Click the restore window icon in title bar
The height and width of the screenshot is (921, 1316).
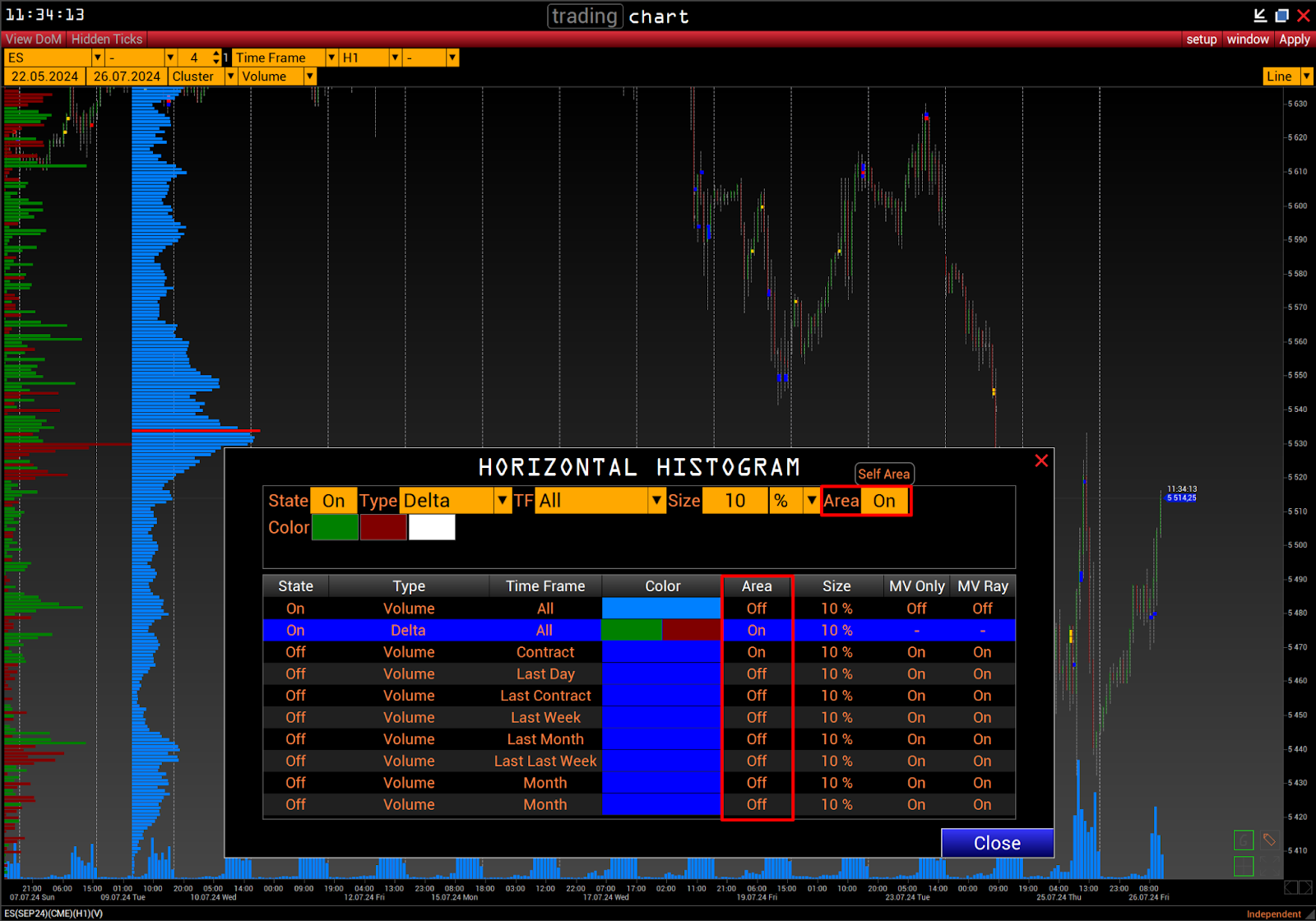[1281, 16]
